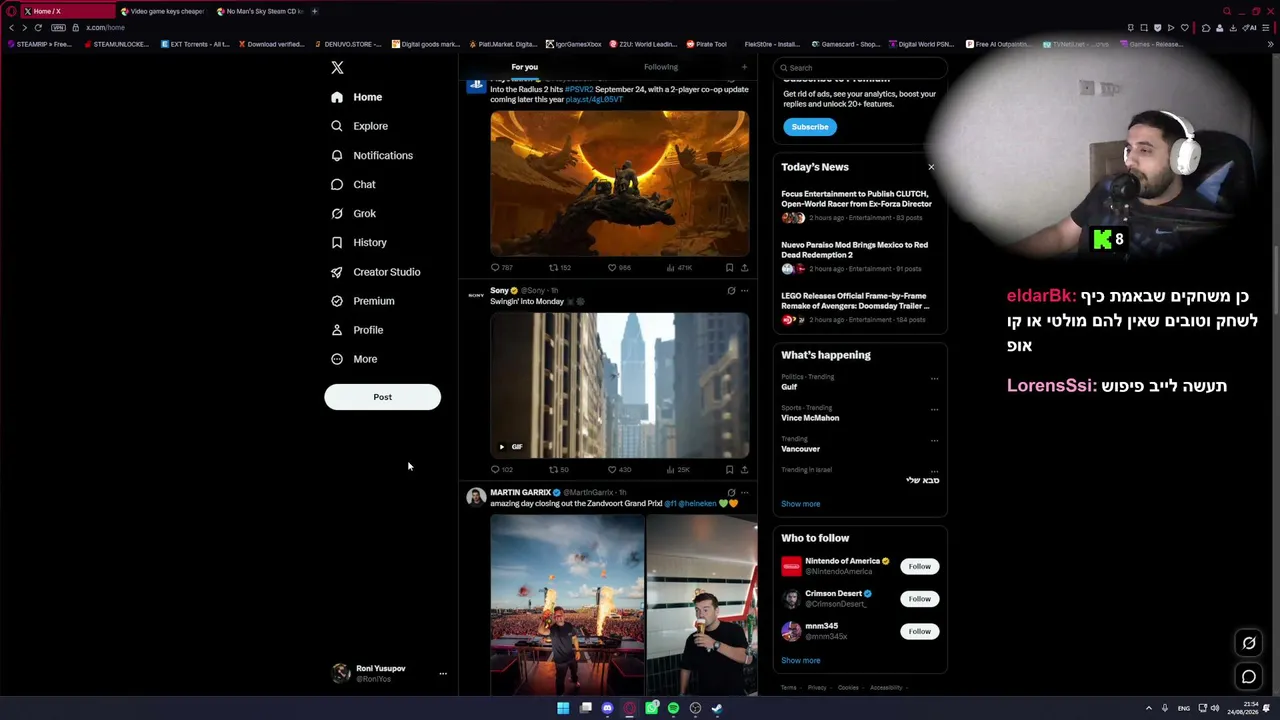Open more options on Martin Garrix post
Image resolution: width=1280 pixels, height=720 pixels.
coord(744,493)
